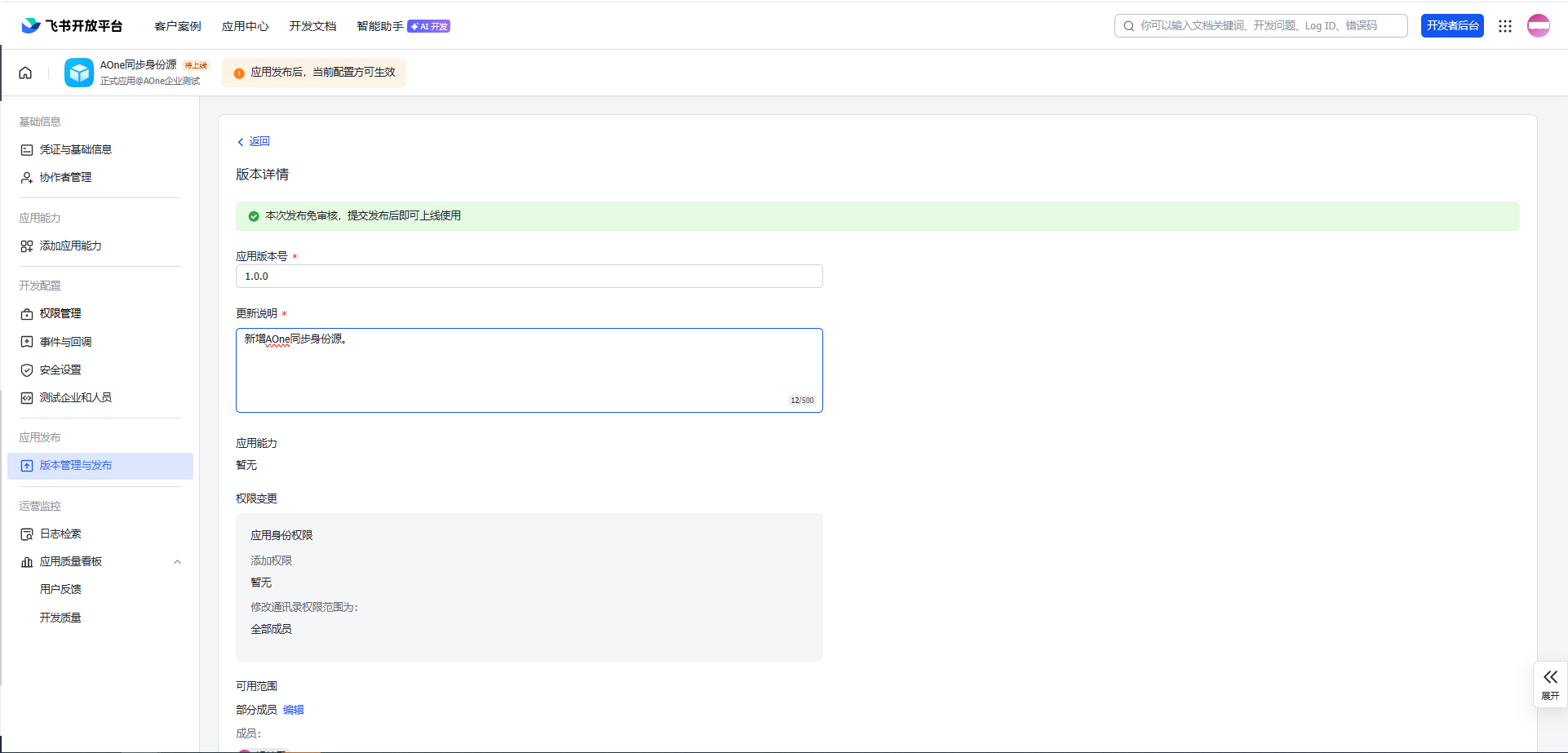
Task: Click the 版本详情 heading
Action: [263, 175]
